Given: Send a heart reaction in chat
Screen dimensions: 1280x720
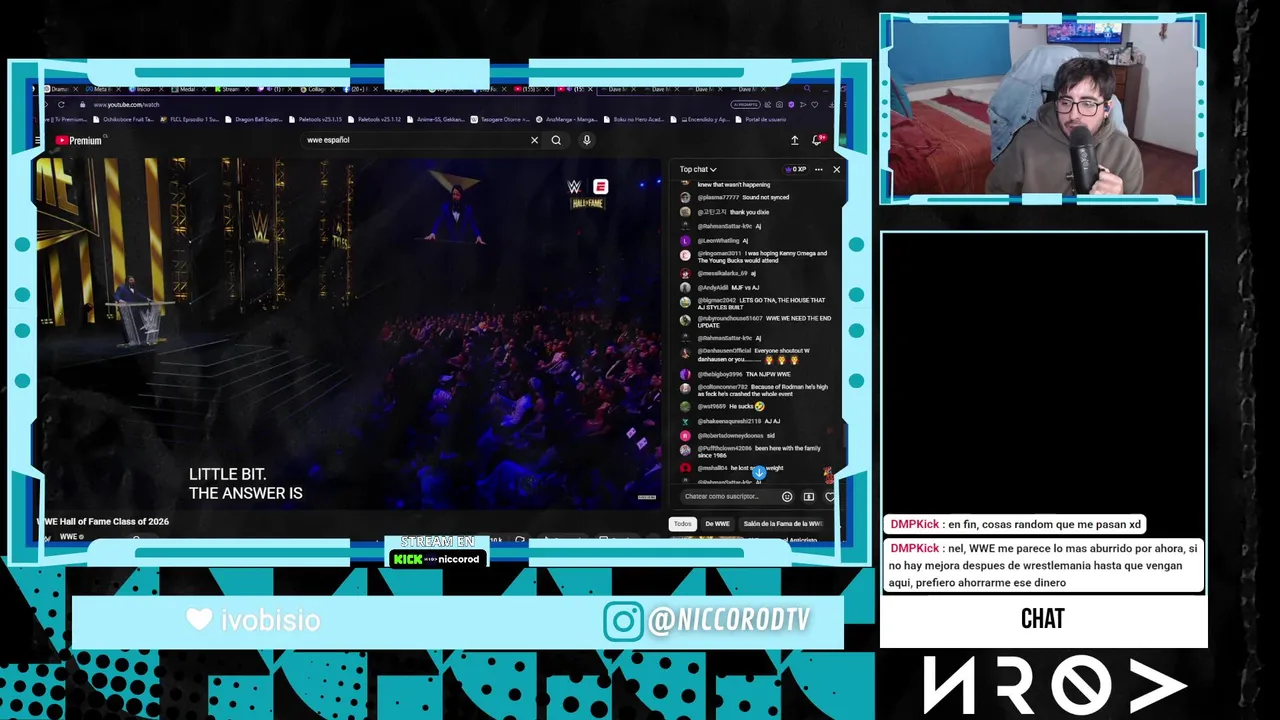Looking at the screenshot, I should pos(829,497).
